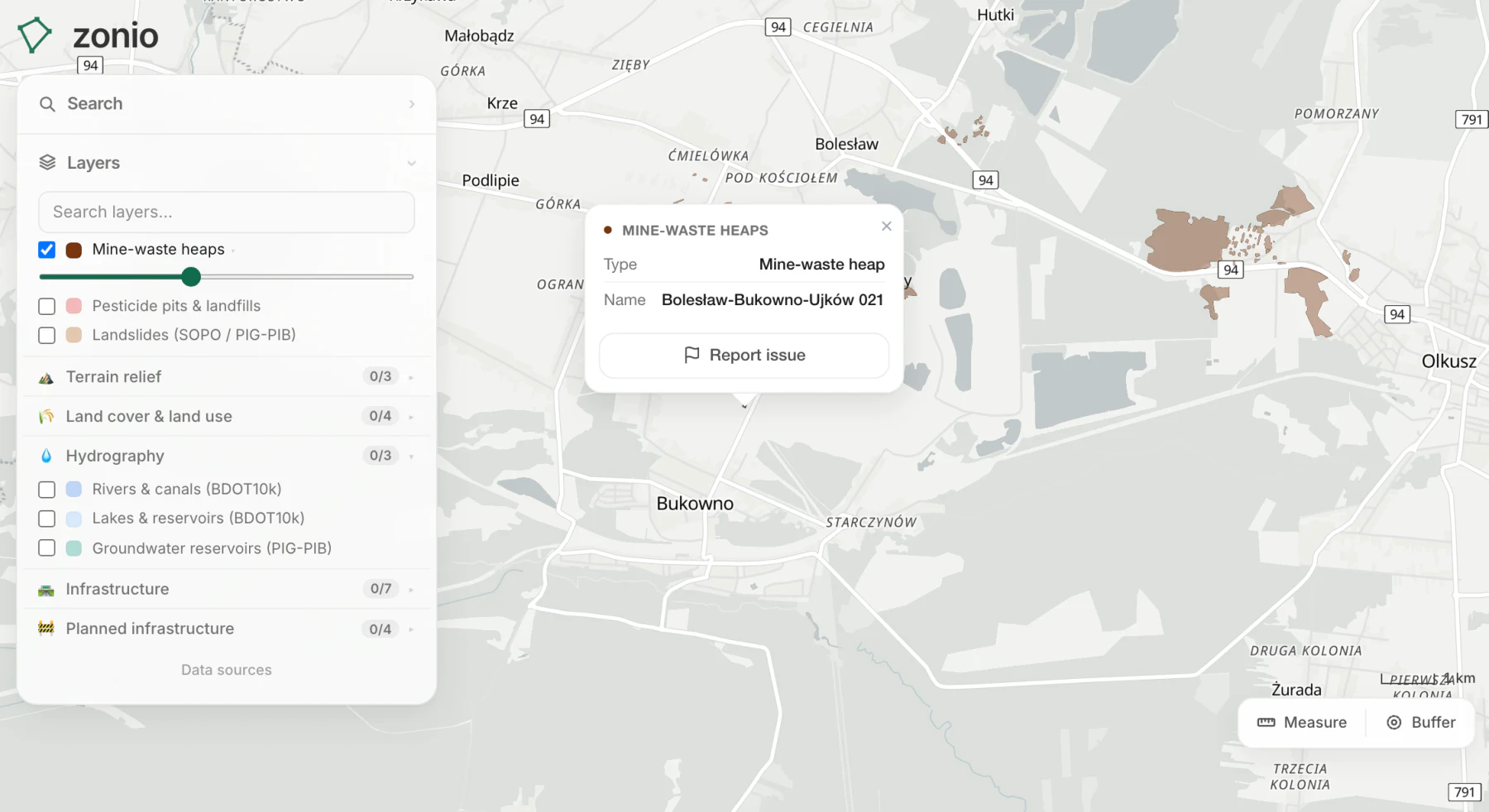
Task: Click the Infrastructure road icon
Action: click(x=46, y=590)
